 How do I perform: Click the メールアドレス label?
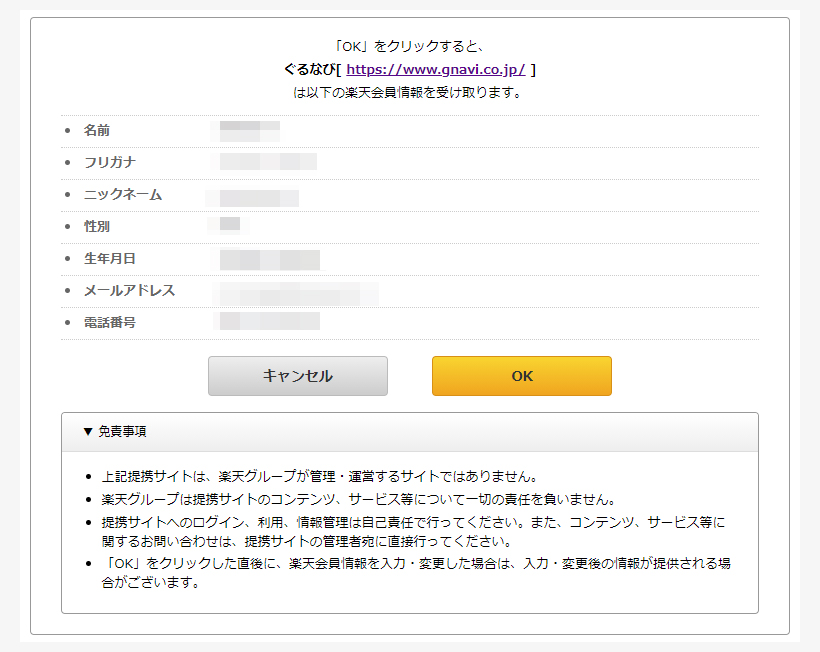(x=129, y=290)
